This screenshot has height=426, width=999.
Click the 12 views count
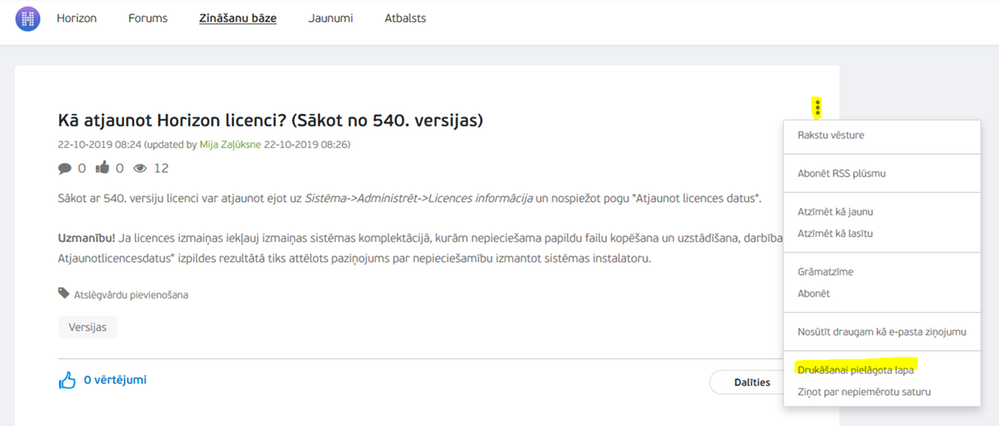[x=161, y=168]
